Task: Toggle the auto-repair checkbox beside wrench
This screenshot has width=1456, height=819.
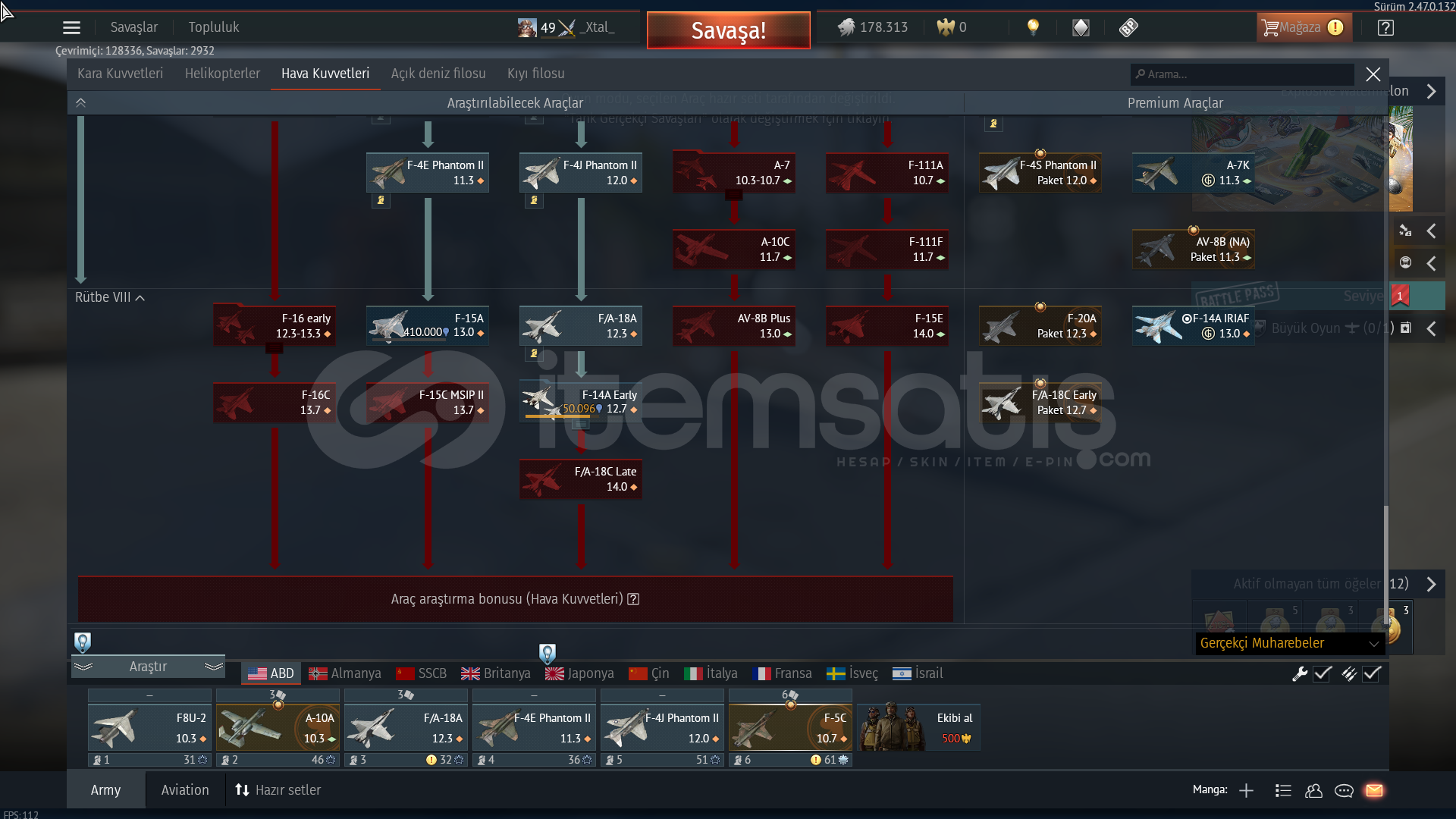Action: point(1323,673)
